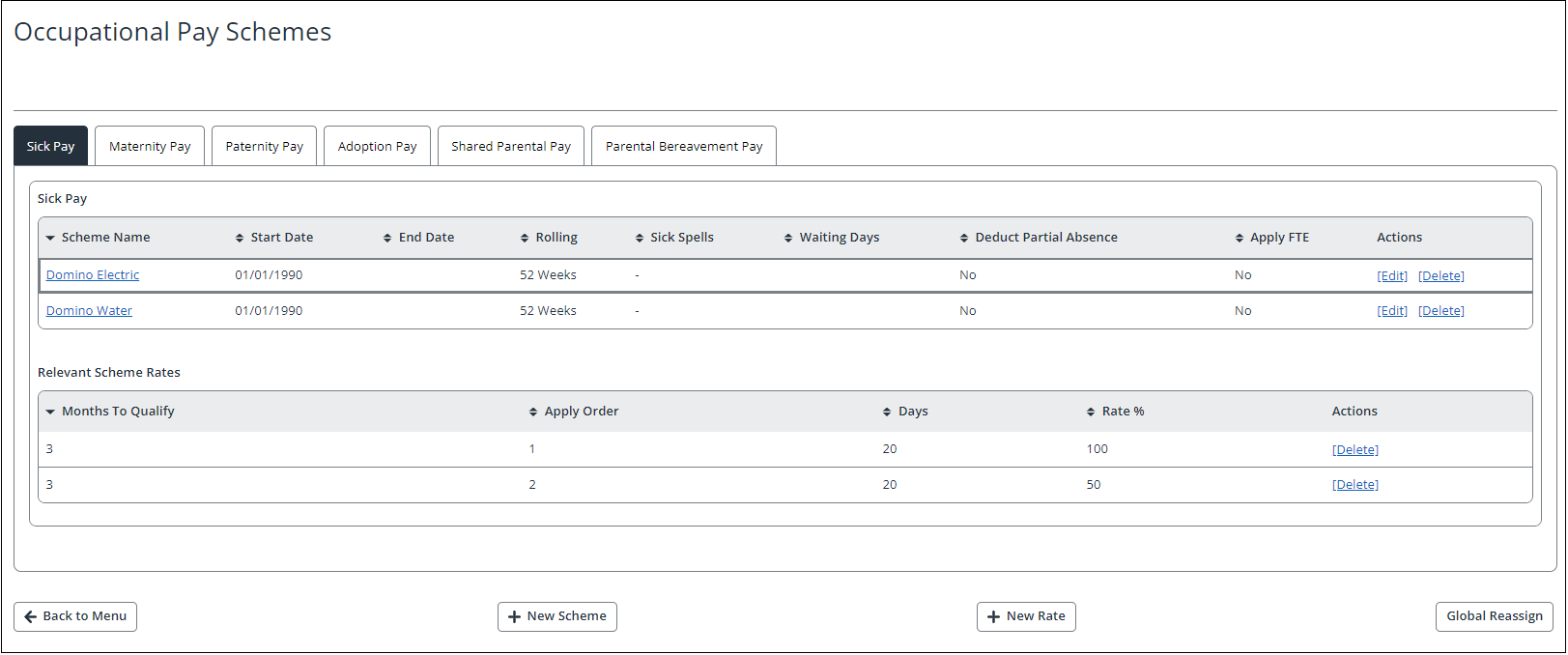Edit the Domino Water scheme

point(1392,311)
